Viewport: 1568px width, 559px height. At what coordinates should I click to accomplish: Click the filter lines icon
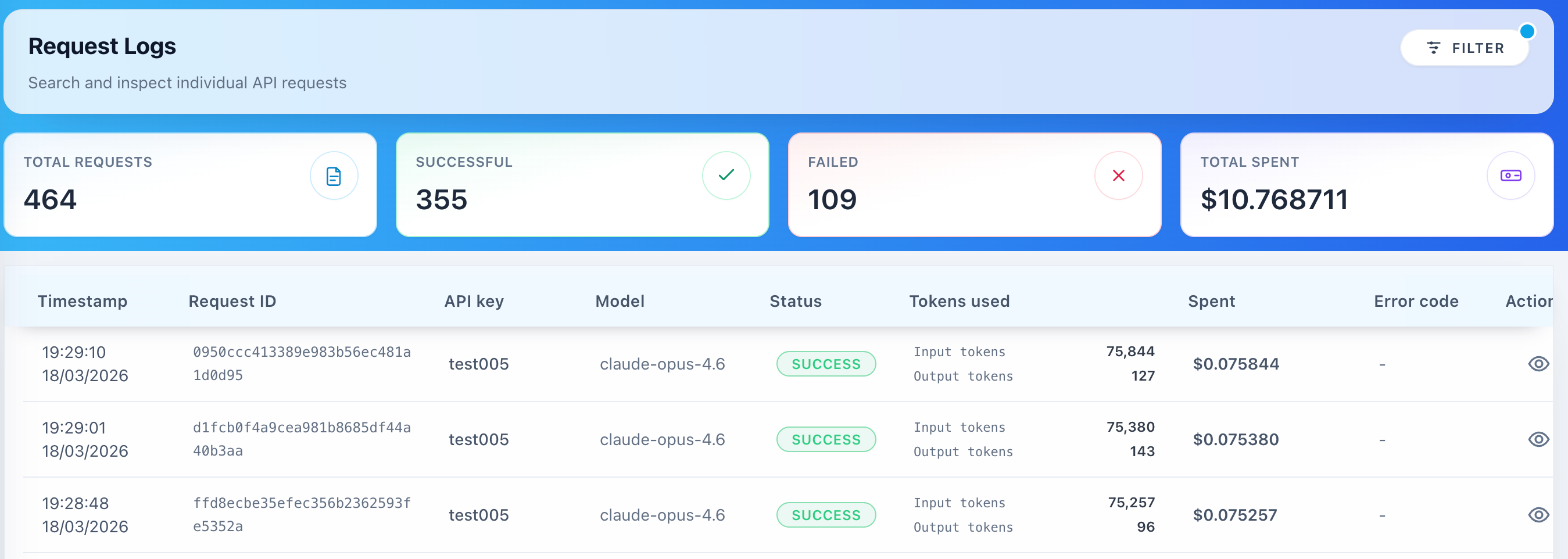coord(1434,48)
